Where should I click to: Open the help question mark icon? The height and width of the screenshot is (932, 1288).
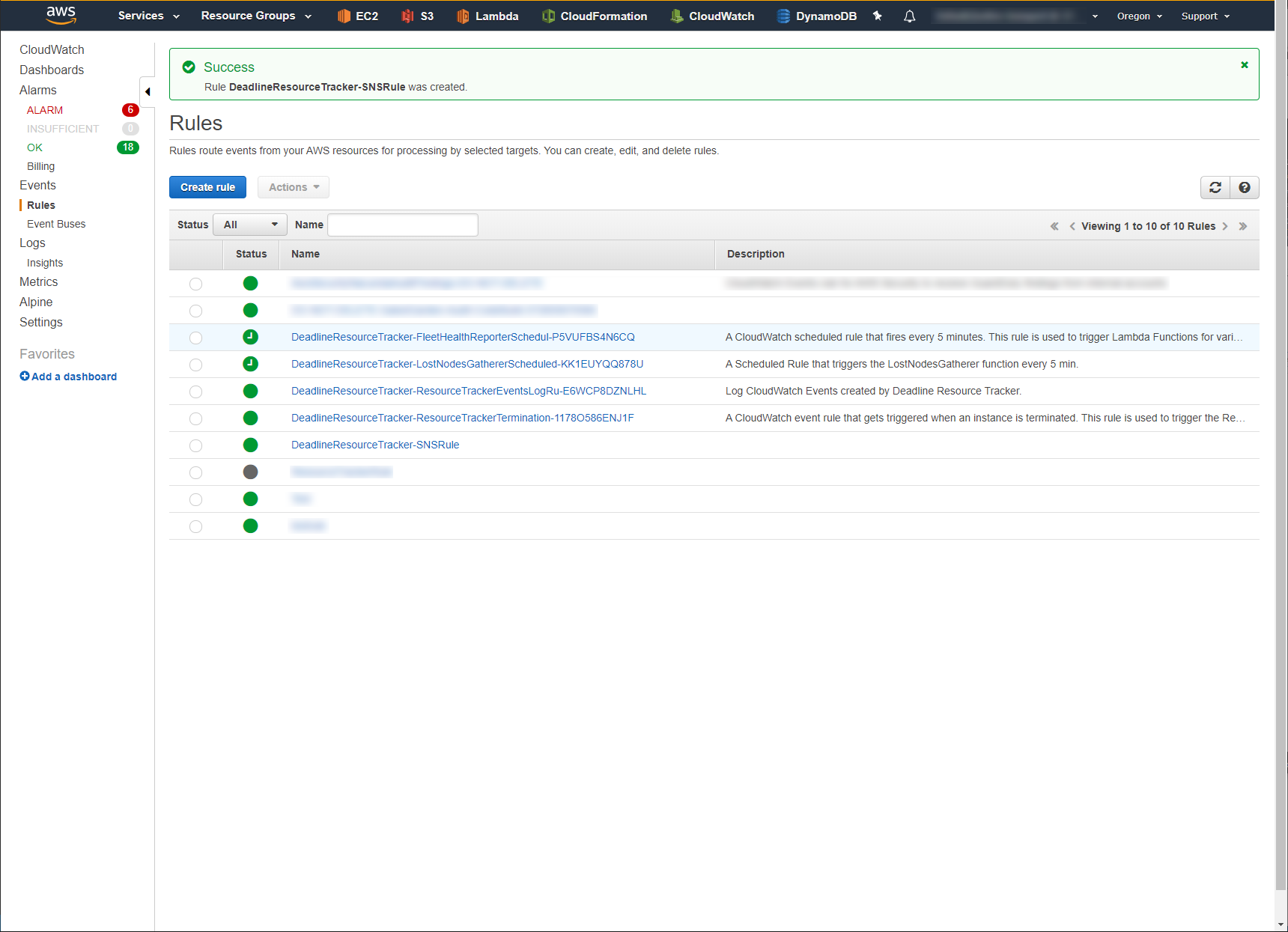1245,187
